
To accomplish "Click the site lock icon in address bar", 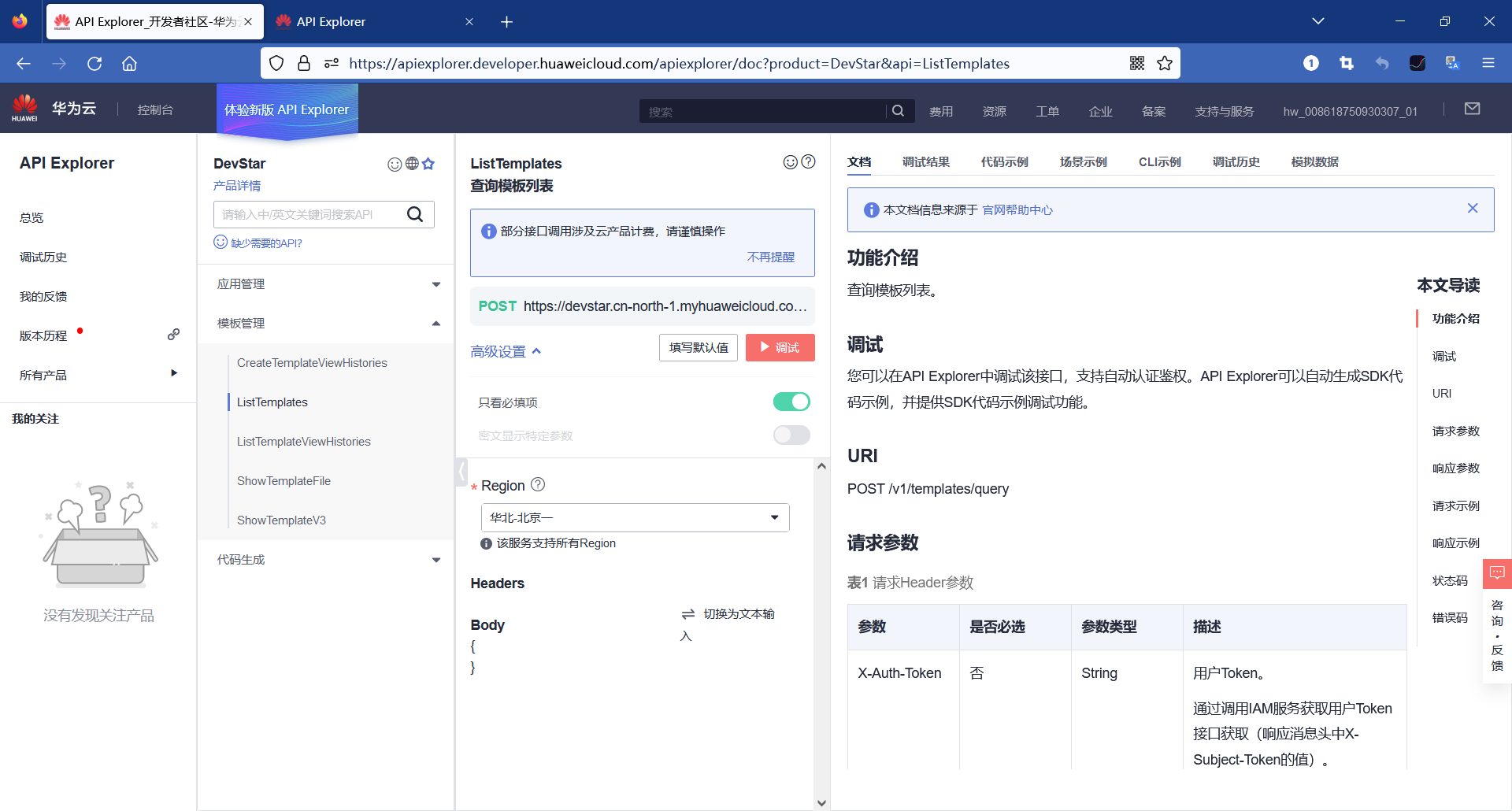I will point(304,63).
